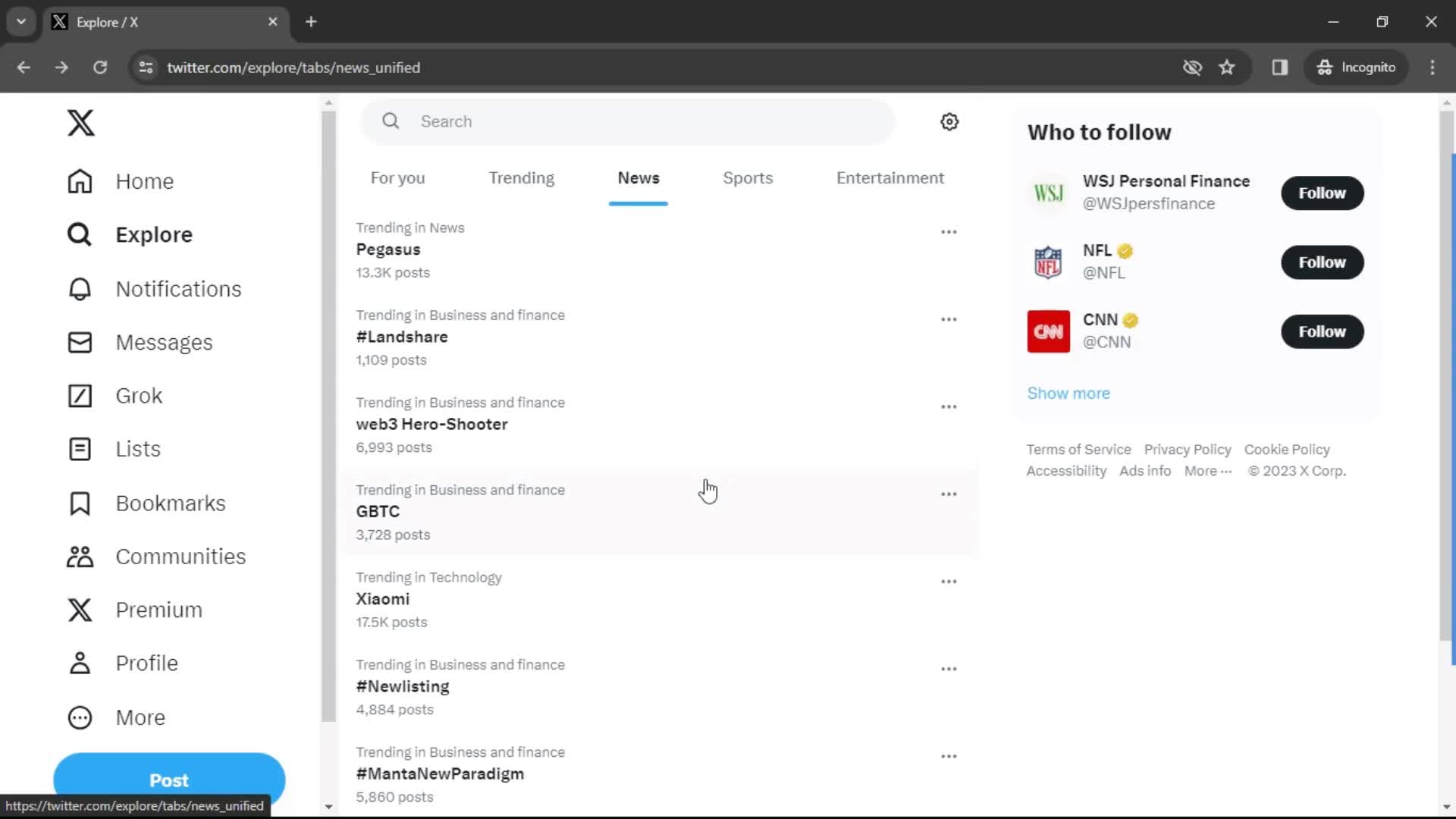Open Accessibility footer link

[x=1066, y=471]
